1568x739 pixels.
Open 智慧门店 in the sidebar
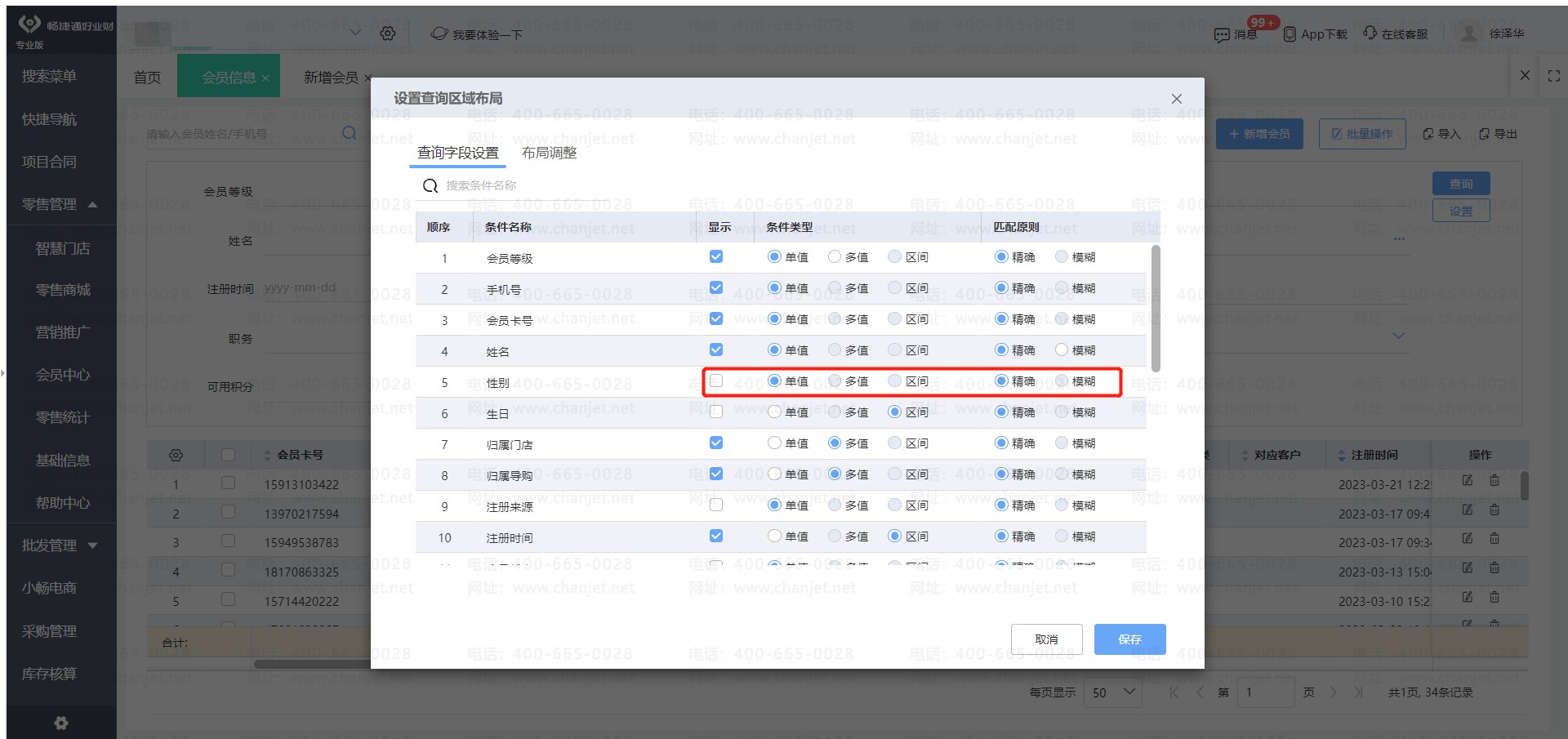tap(62, 247)
